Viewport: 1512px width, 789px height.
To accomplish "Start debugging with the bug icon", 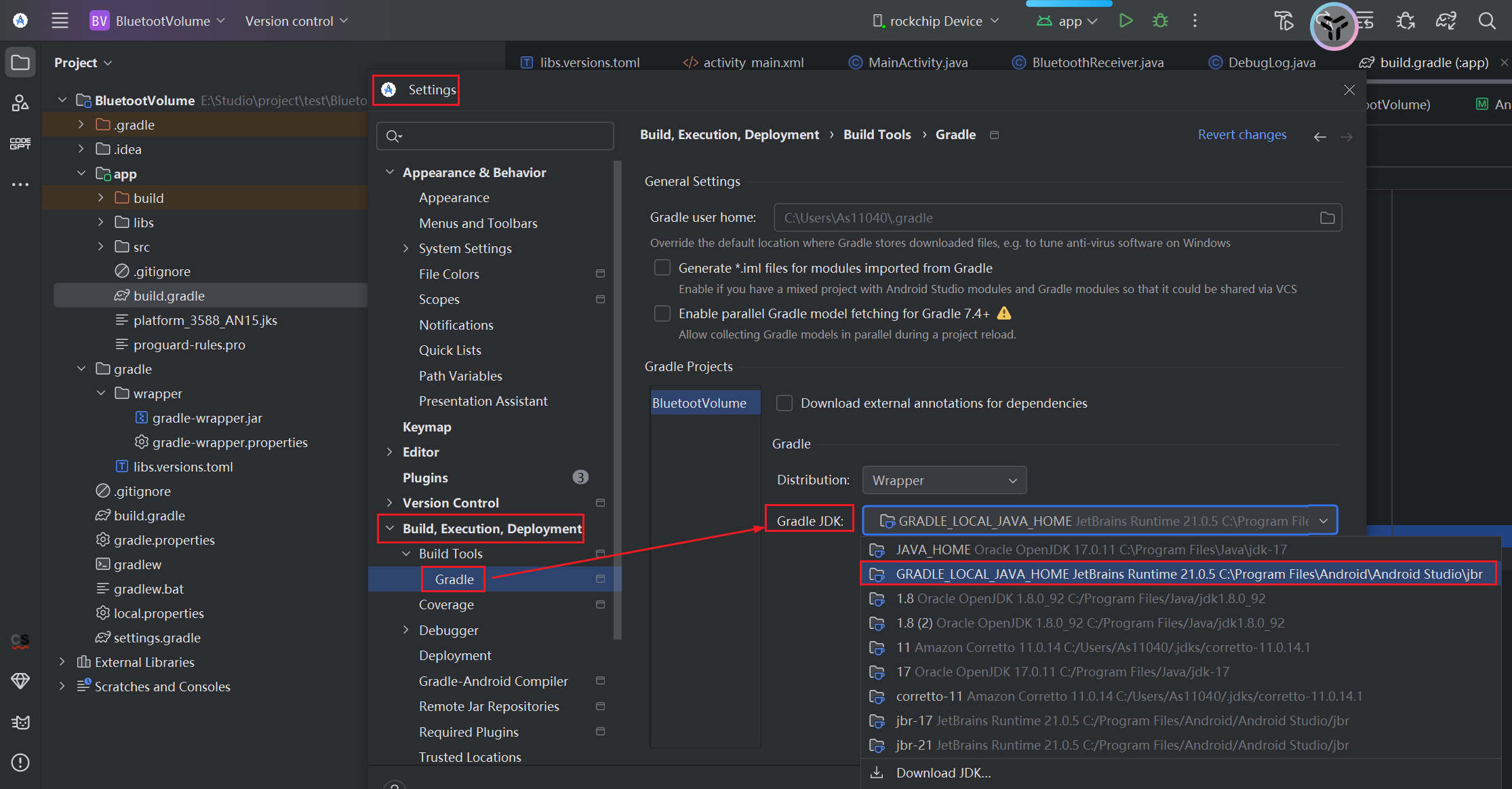I will click(1160, 20).
